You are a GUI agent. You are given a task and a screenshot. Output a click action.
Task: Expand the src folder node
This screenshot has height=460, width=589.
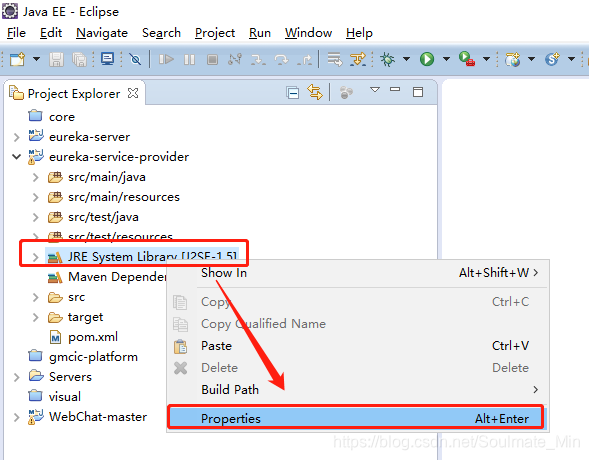pos(35,297)
